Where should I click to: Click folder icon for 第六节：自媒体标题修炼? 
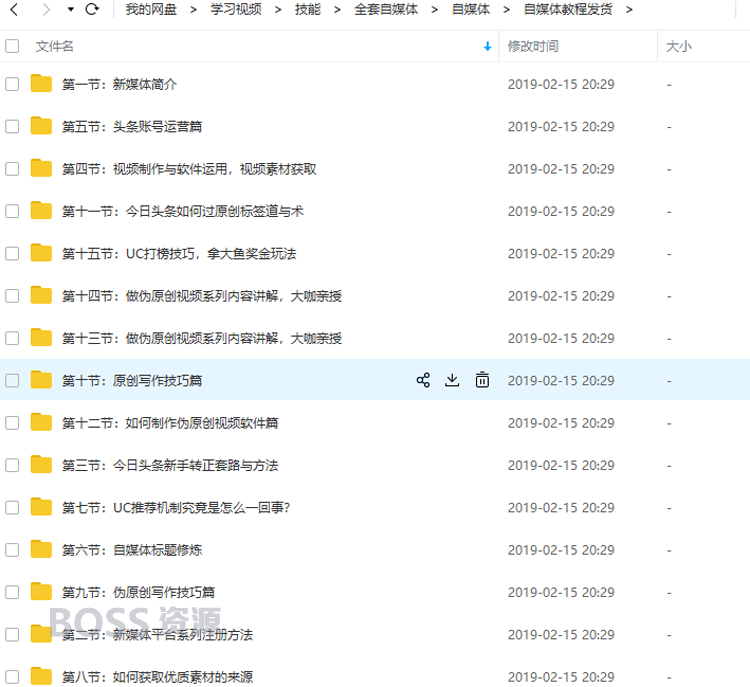pyautogui.click(x=41, y=549)
